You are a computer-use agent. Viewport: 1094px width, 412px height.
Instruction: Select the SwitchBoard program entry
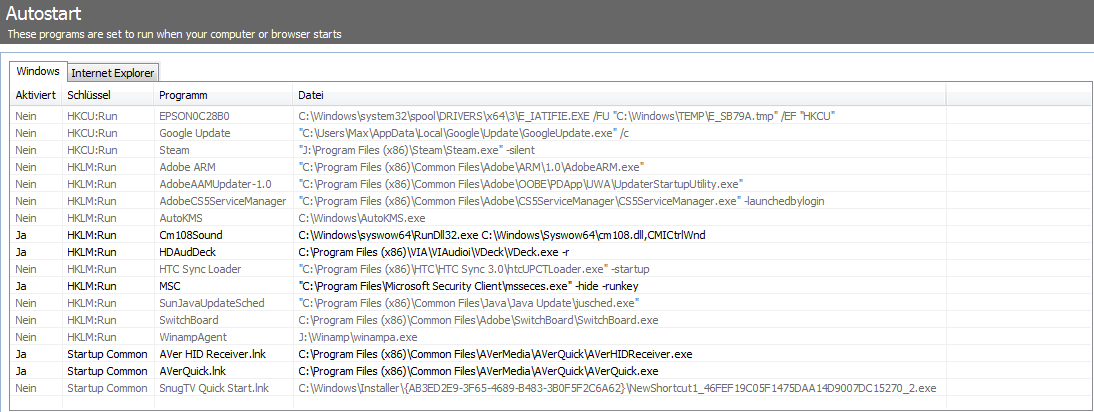coord(188,320)
